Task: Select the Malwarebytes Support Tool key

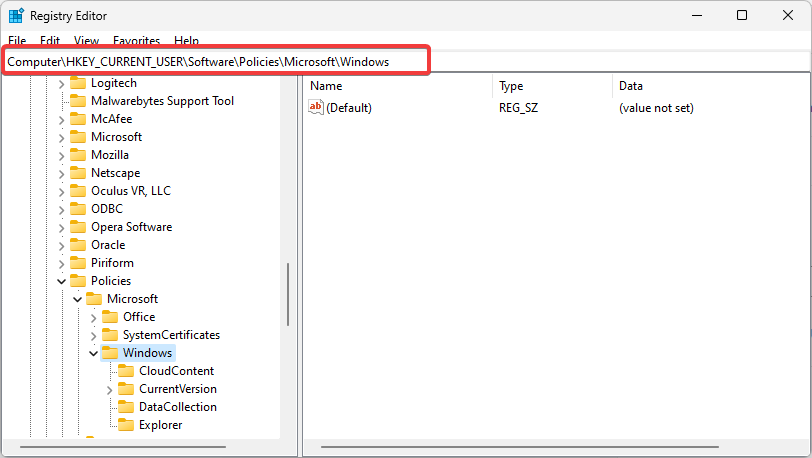Action: 162,101
